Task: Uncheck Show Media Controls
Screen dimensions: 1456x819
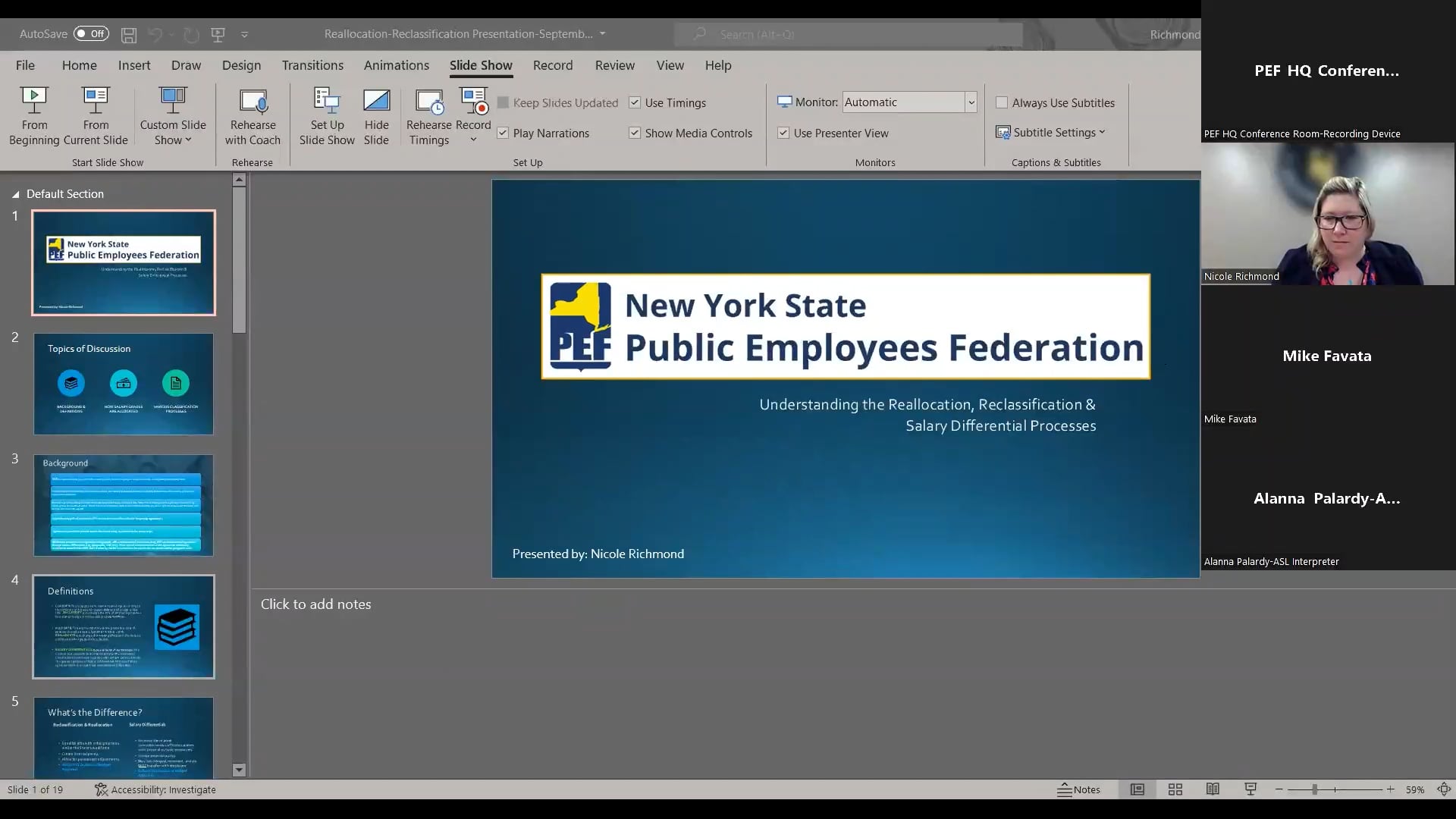Action: [635, 133]
